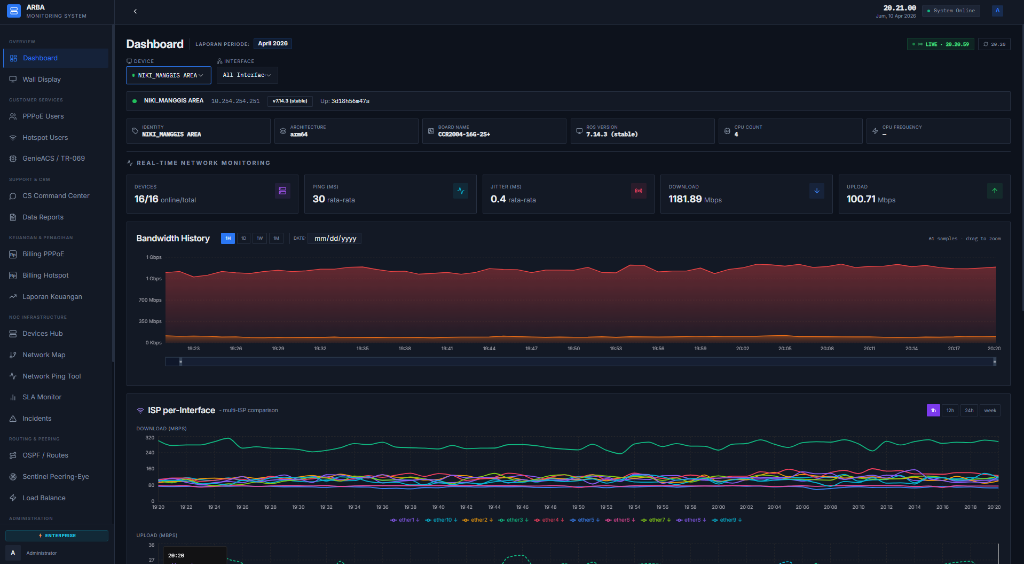Image resolution: width=1024 pixels, height=564 pixels.
Task: Click the Laporan Keuangan chart icon
Action: pos(14,296)
